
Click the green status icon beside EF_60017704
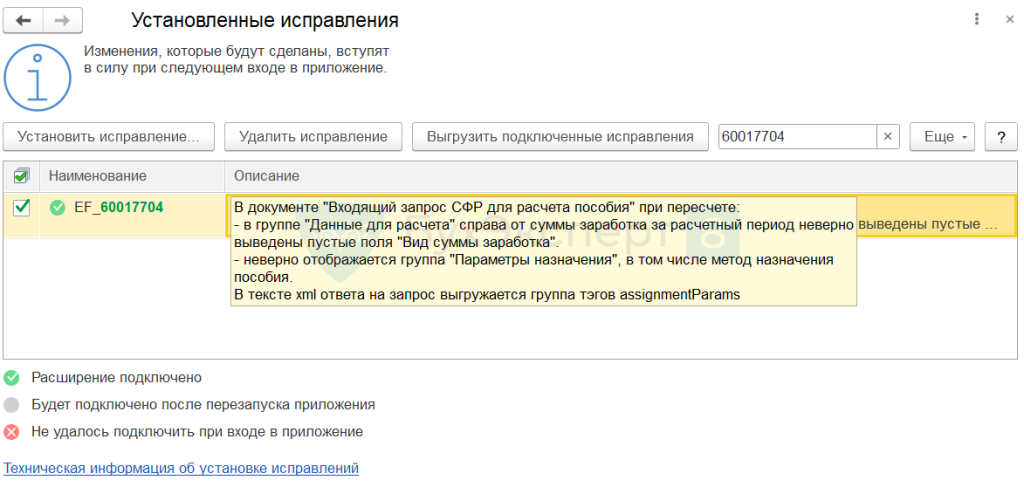(58, 208)
